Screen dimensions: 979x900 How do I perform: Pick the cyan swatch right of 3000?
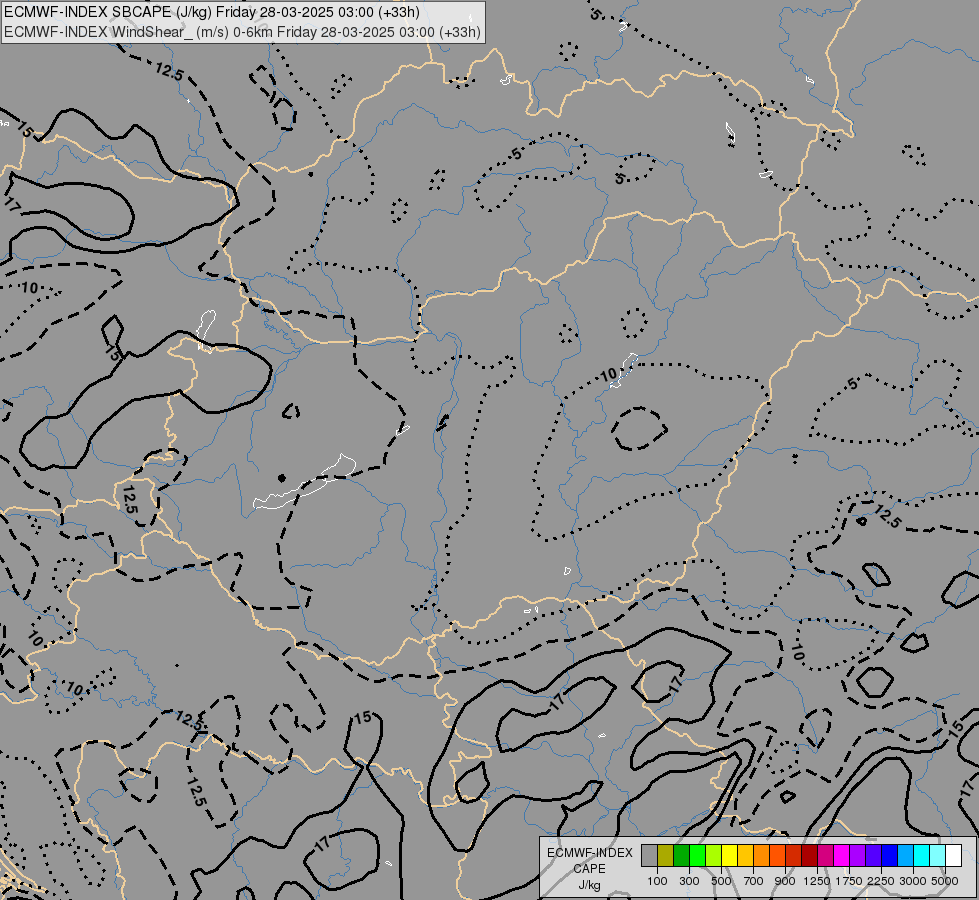pos(922,855)
